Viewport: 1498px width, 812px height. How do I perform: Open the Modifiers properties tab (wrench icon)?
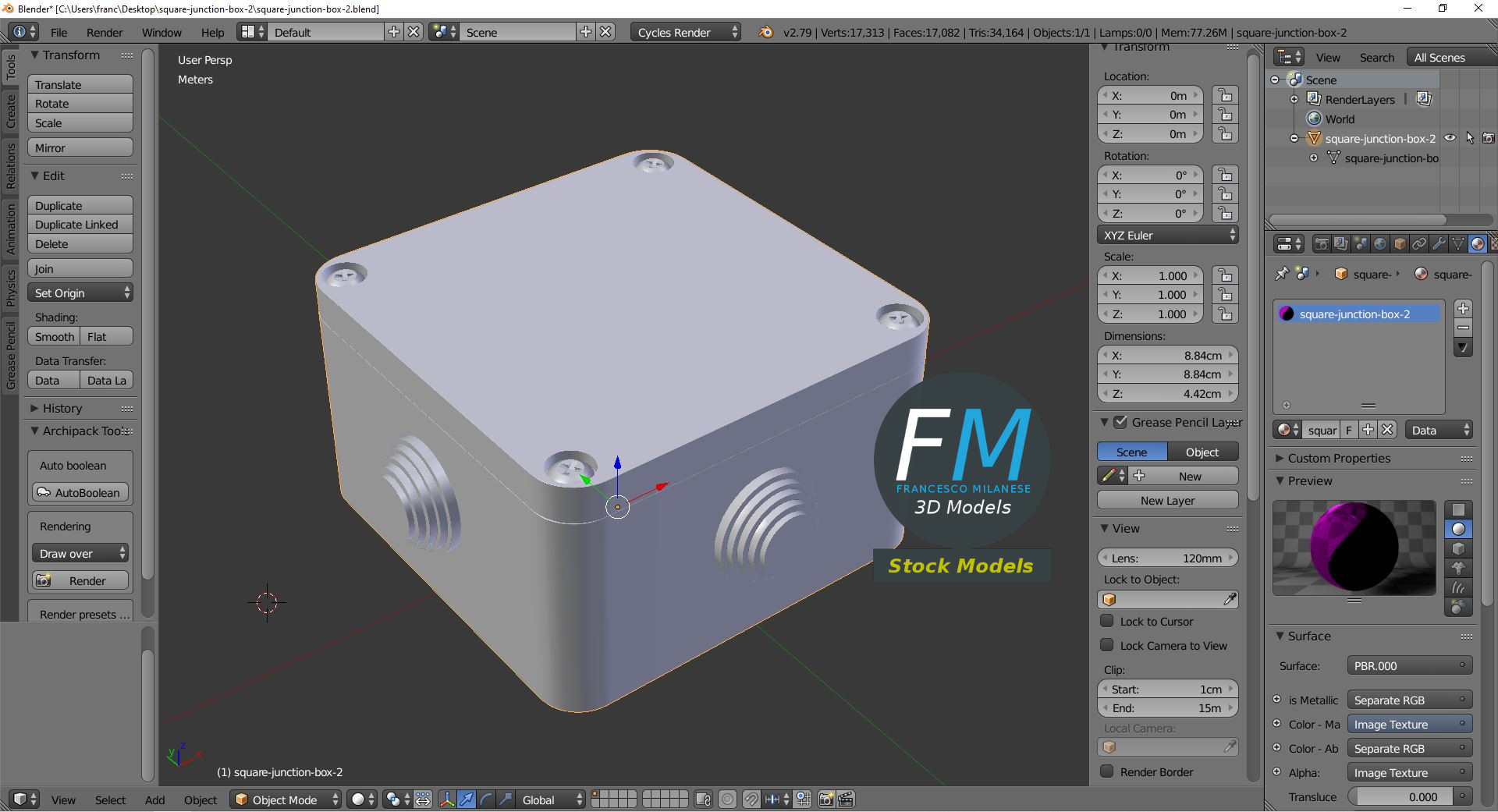(1439, 243)
